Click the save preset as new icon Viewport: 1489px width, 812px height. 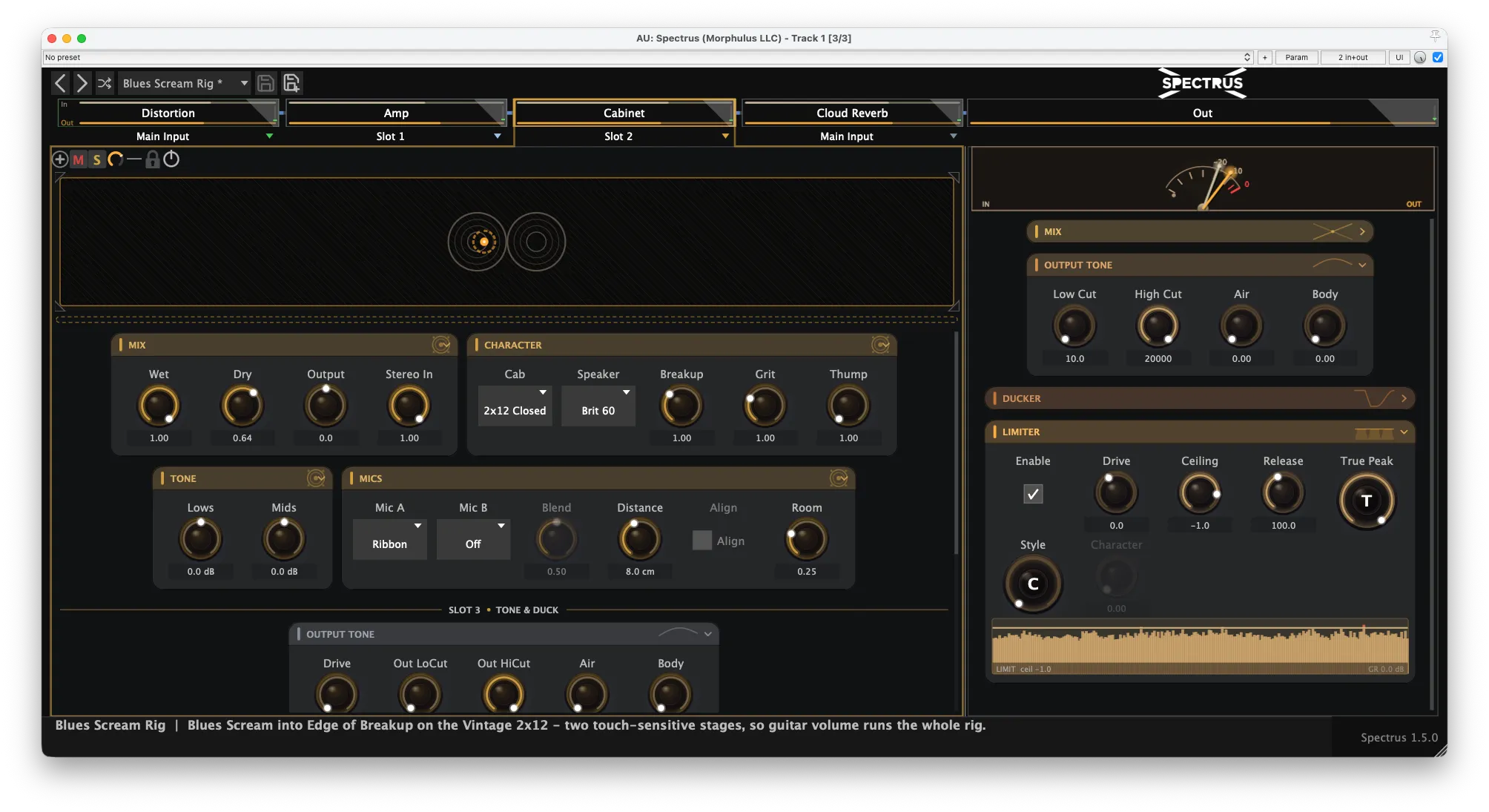click(x=291, y=83)
